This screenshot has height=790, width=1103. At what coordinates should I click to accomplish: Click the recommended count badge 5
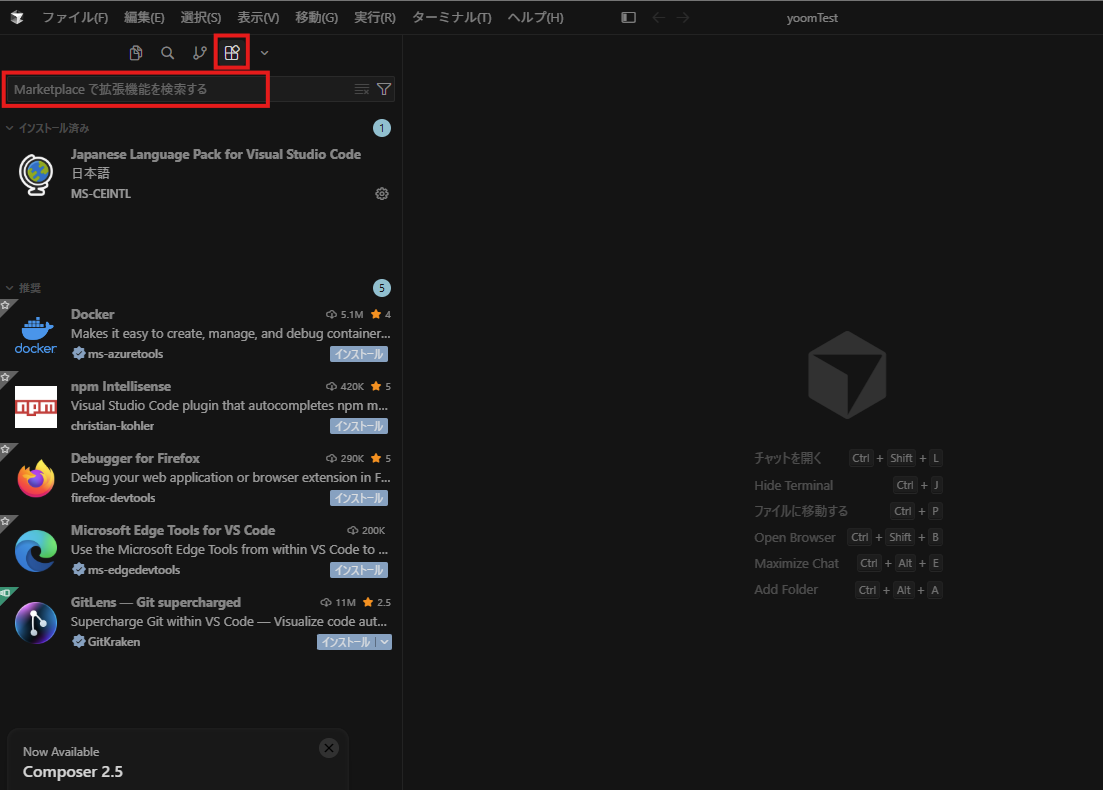[x=382, y=288]
